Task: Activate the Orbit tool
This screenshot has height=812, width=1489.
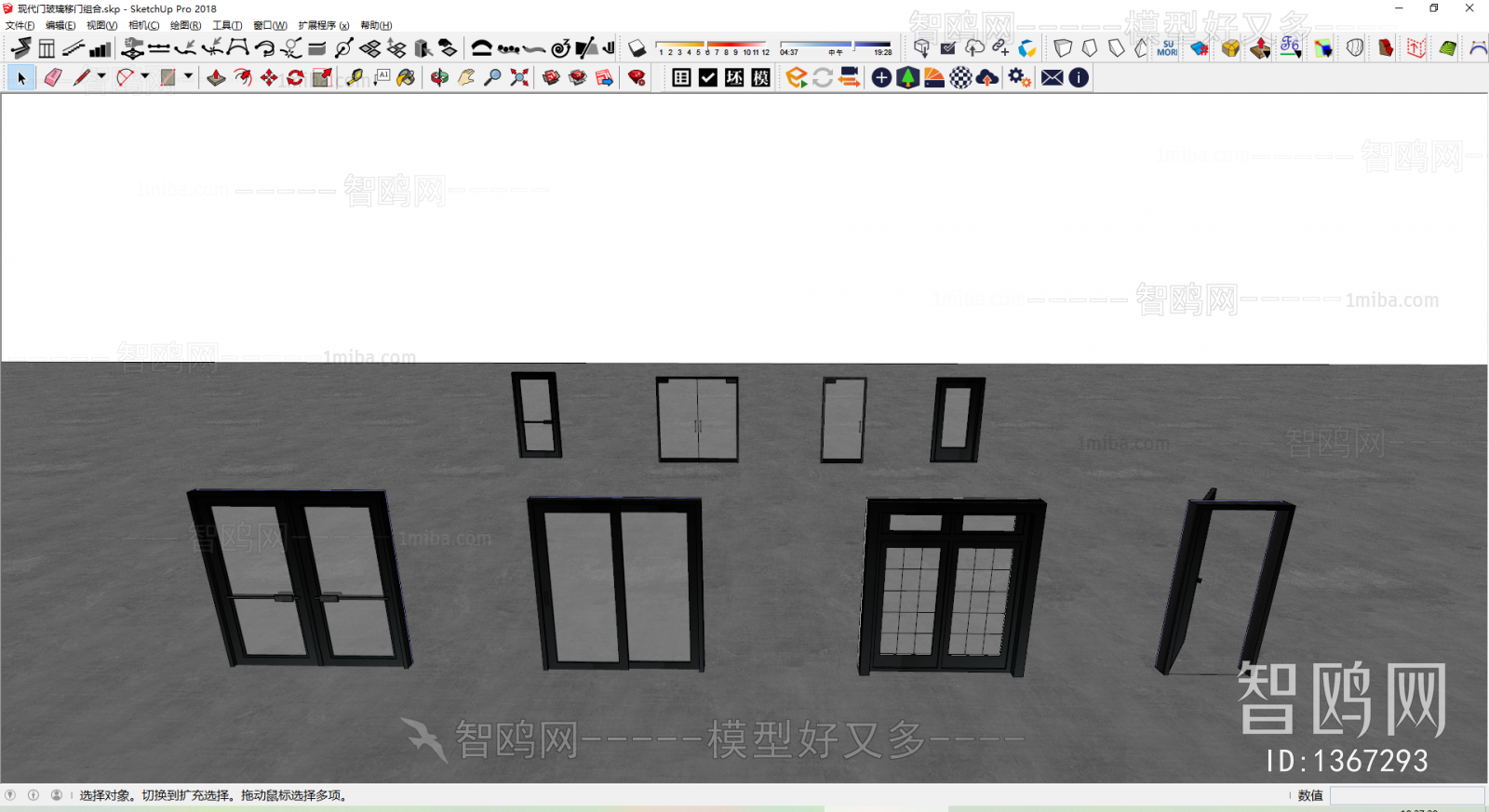Action: point(439,78)
